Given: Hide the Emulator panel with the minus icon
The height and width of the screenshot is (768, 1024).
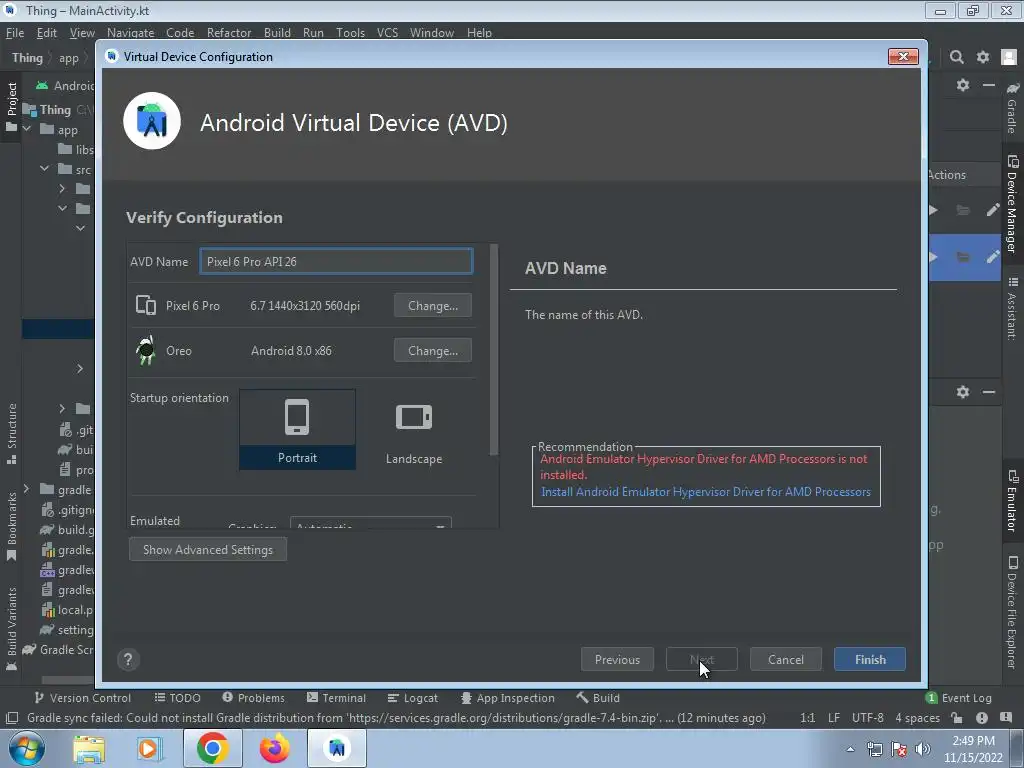Looking at the screenshot, I should pos(989,392).
